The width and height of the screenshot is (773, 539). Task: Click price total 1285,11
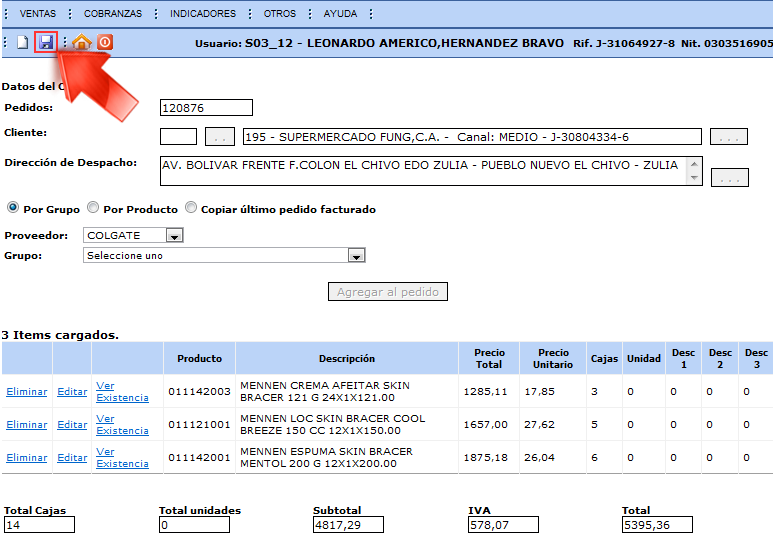tap(486, 392)
